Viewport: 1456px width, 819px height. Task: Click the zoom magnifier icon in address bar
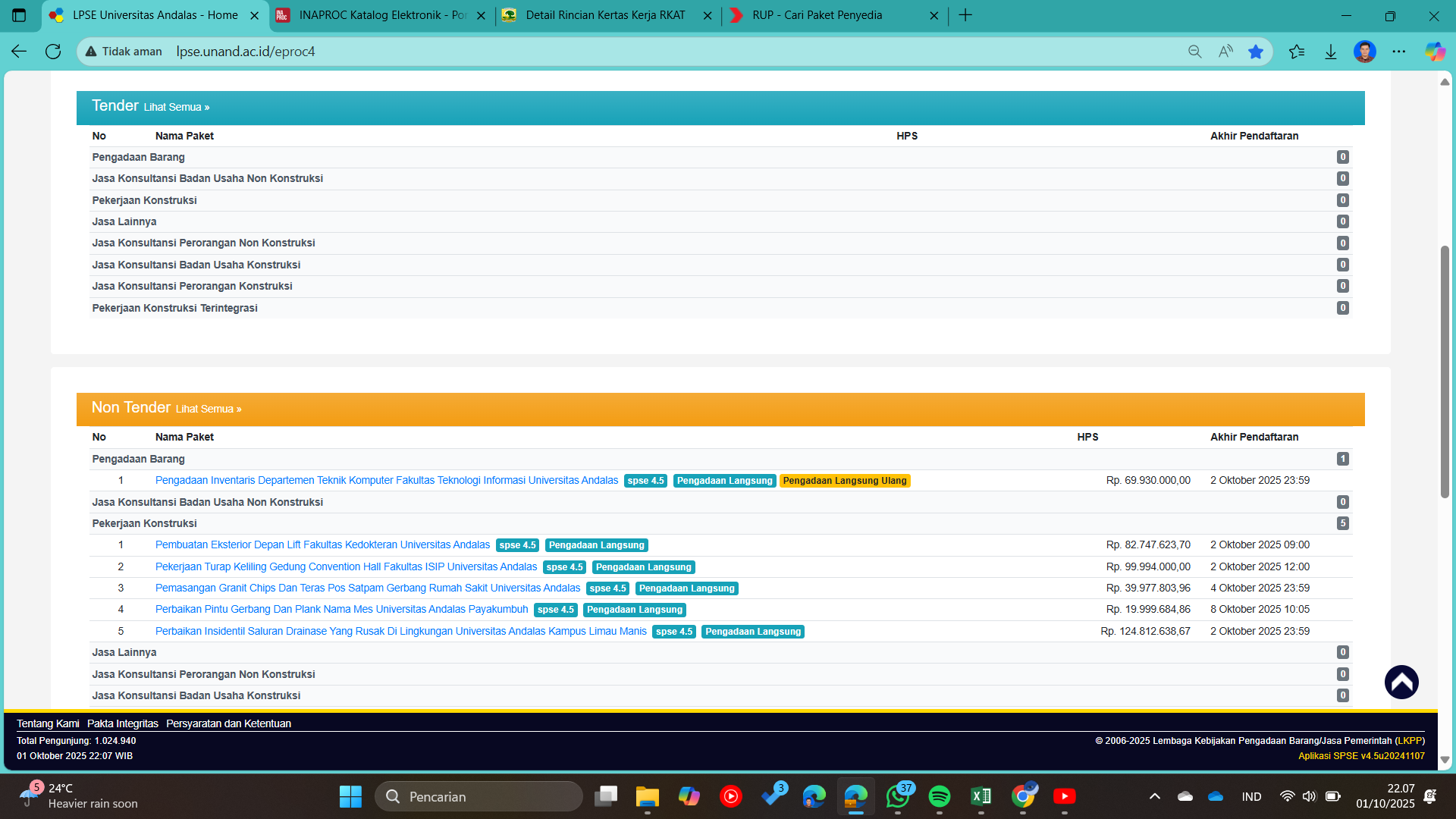point(1194,52)
